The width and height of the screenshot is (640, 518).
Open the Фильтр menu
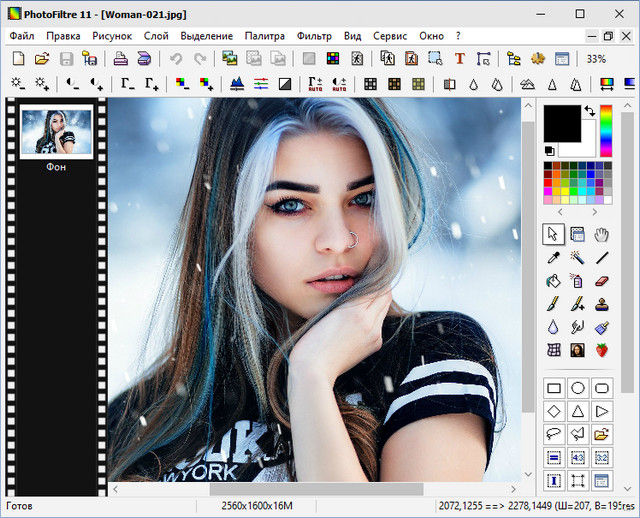coord(313,35)
